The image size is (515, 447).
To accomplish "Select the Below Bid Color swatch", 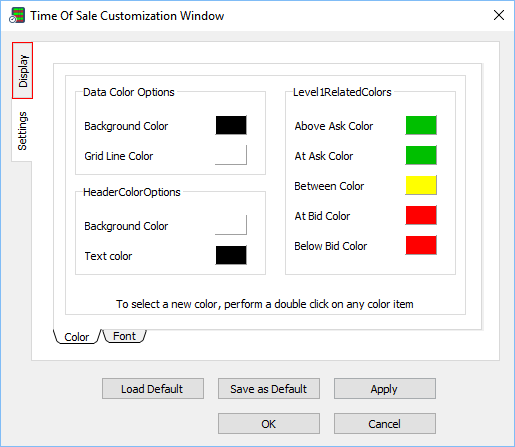I will 421,245.
